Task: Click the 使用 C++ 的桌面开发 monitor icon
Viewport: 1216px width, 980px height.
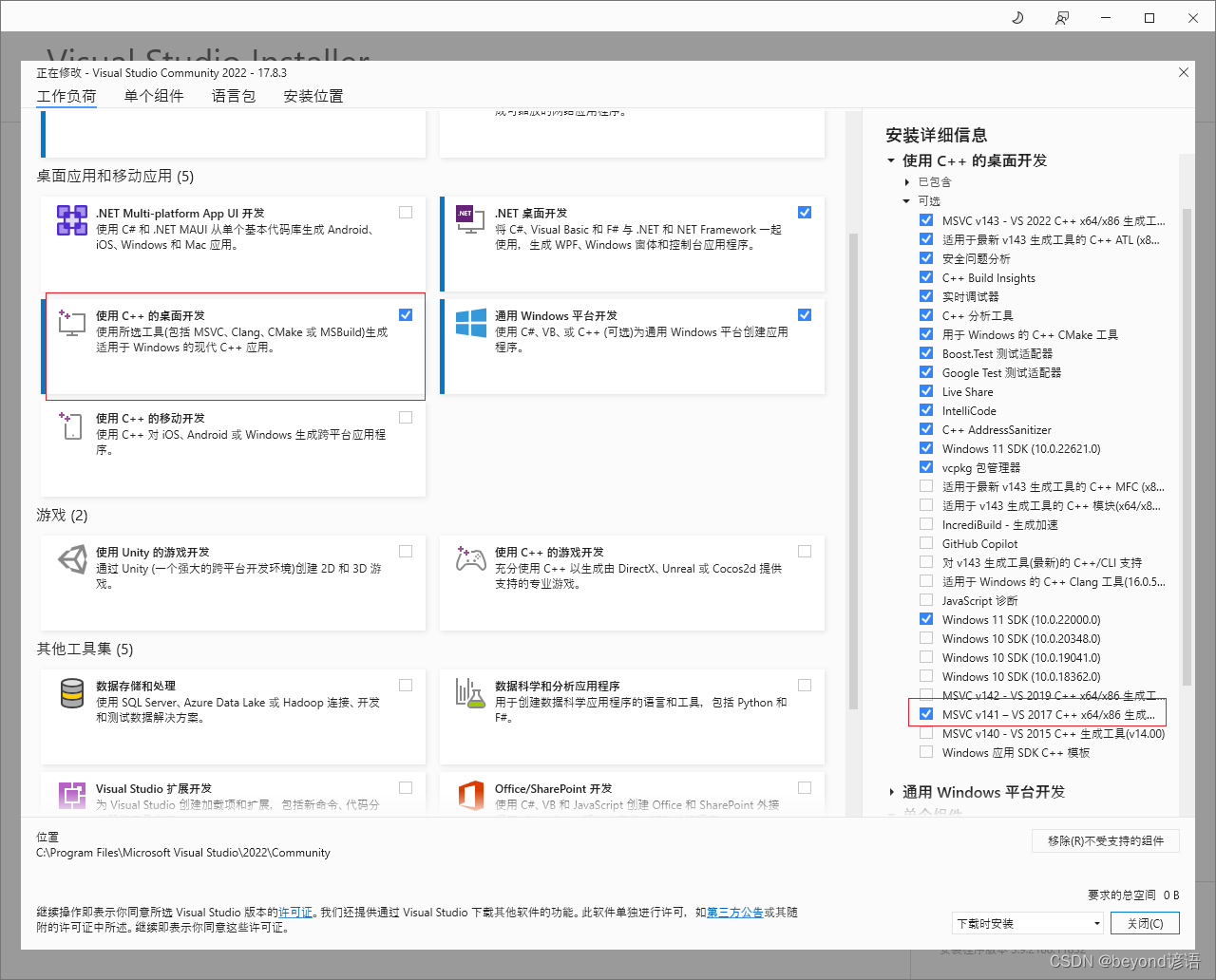Action: [71, 322]
